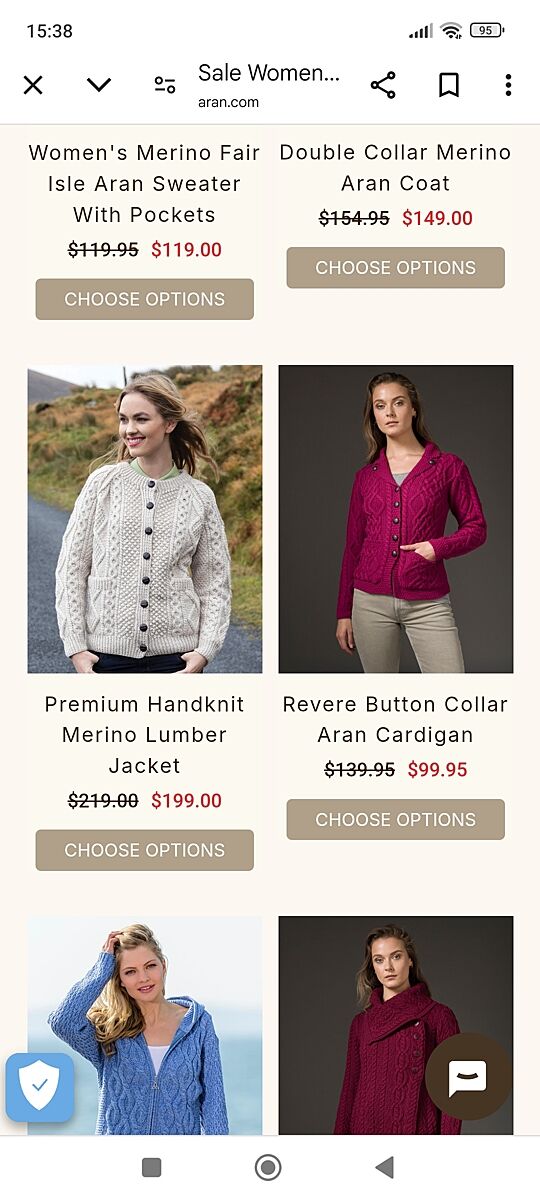Bookmark this page icon
Image resolution: width=540 pixels, height=1200 pixels.
pos(449,85)
